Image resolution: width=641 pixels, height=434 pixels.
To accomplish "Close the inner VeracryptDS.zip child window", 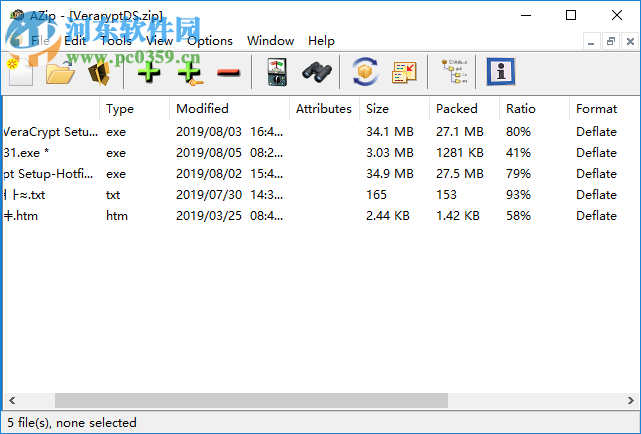I will click(630, 41).
